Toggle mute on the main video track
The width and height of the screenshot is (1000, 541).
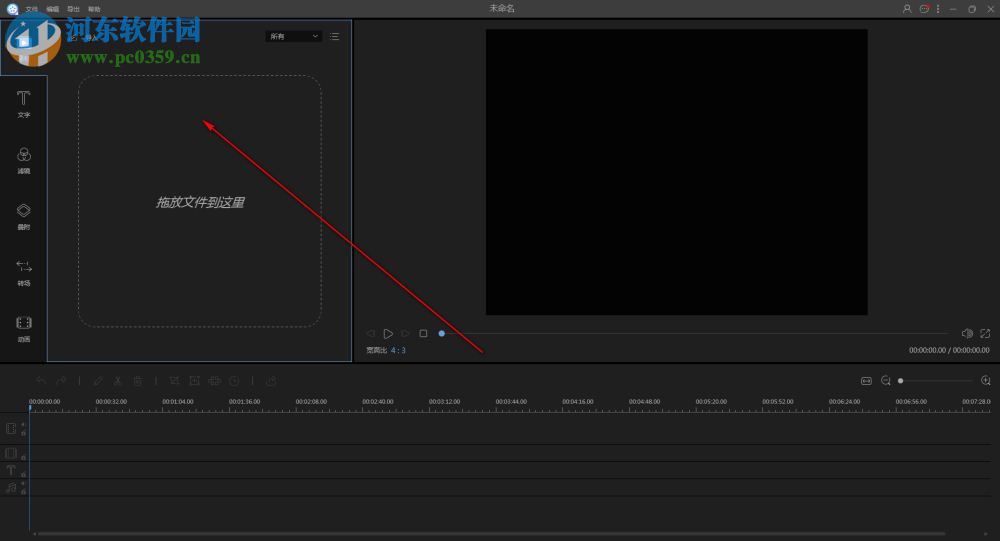(24, 424)
